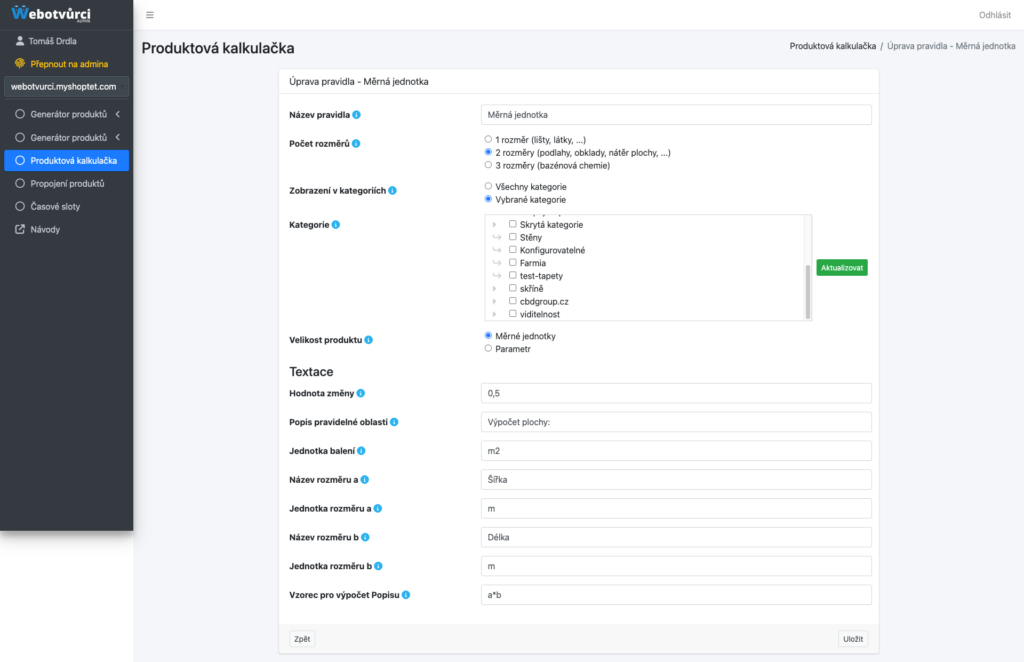1024x662 pixels.
Task: Click the Název rozměru b input field
Action: pyautogui.click(x=676, y=537)
